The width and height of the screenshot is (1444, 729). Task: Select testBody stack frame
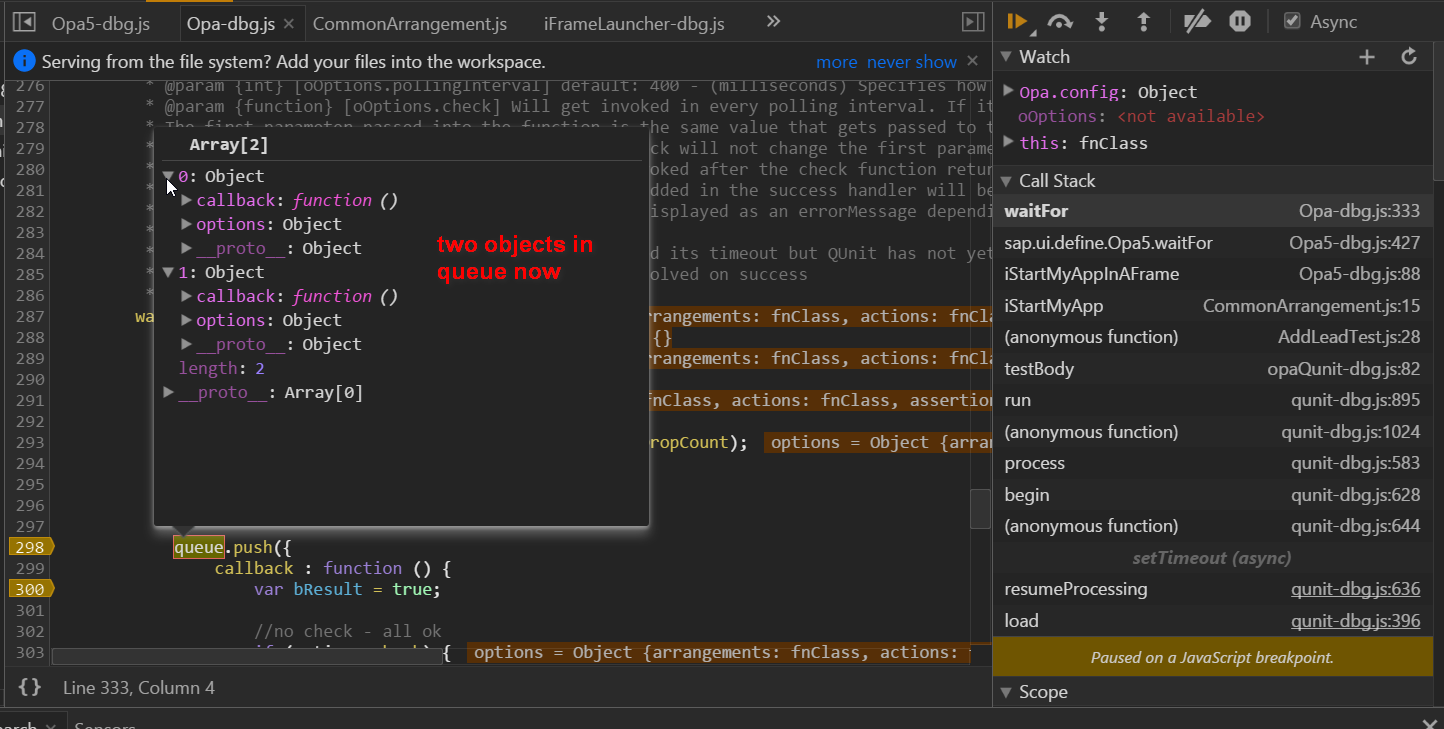(x=1212, y=369)
